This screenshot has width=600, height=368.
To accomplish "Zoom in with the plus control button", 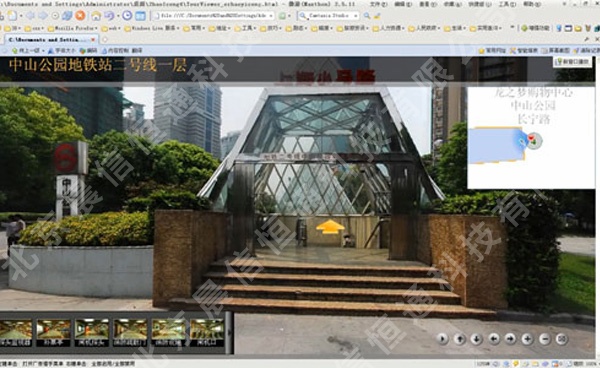I will [x=527, y=339].
